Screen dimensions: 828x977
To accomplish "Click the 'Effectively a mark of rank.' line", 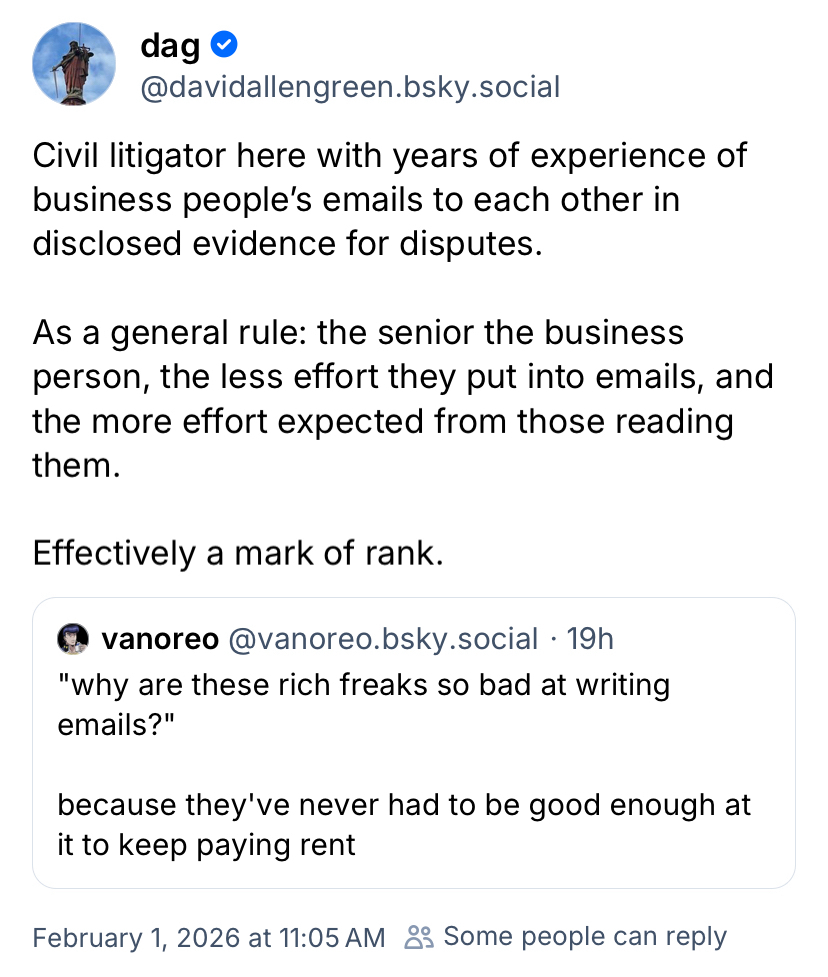I will pos(237,553).
